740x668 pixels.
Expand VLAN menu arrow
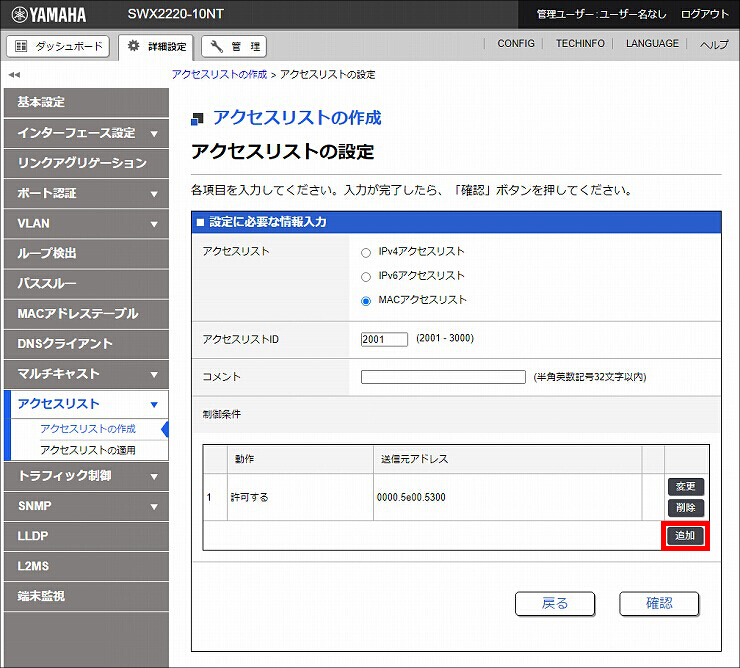pyautogui.click(x=154, y=224)
